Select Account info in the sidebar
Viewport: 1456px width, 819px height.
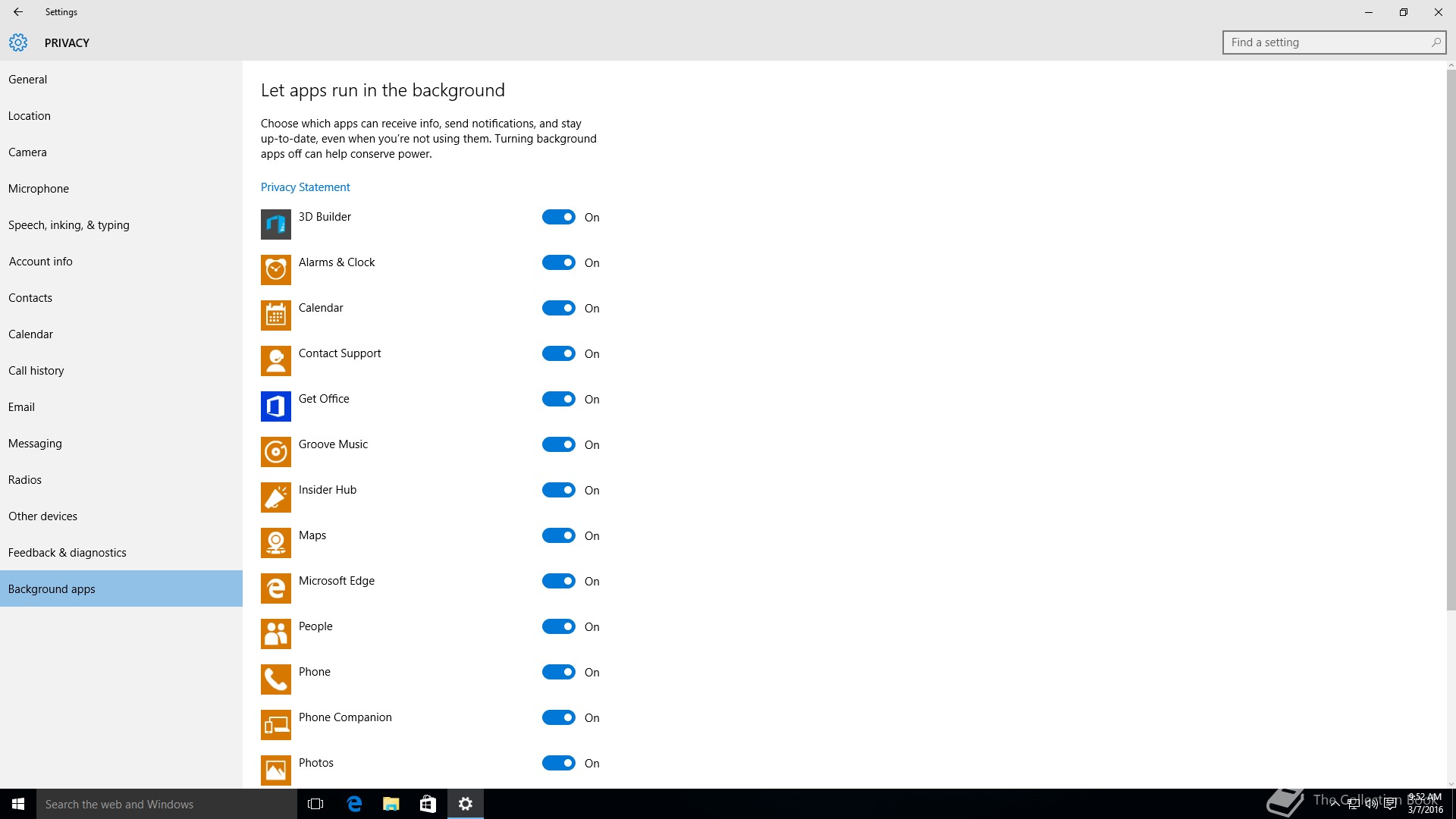point(121,261)
